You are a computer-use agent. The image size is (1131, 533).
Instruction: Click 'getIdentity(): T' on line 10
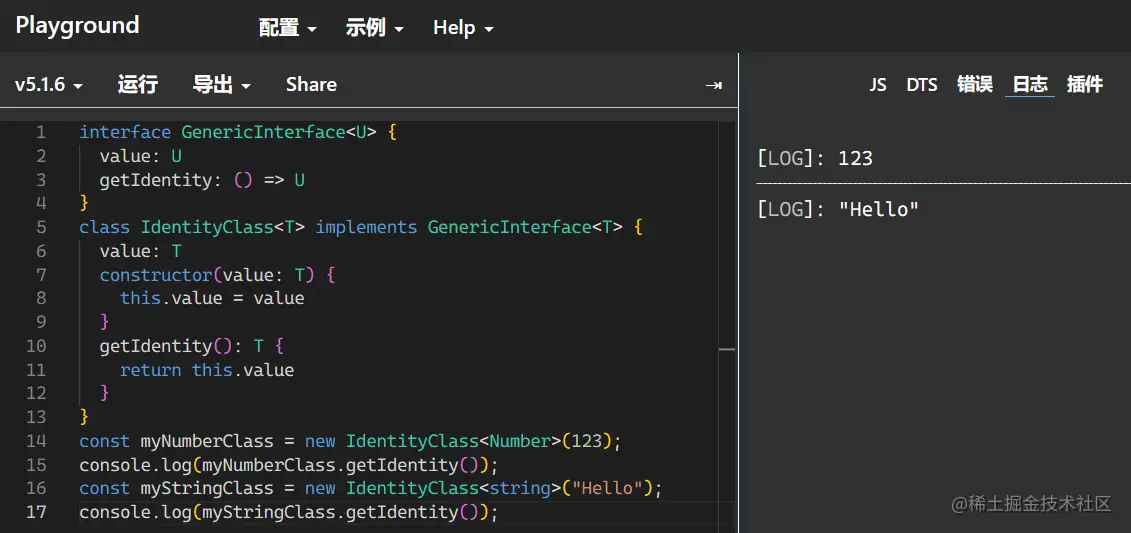(182, 346)
